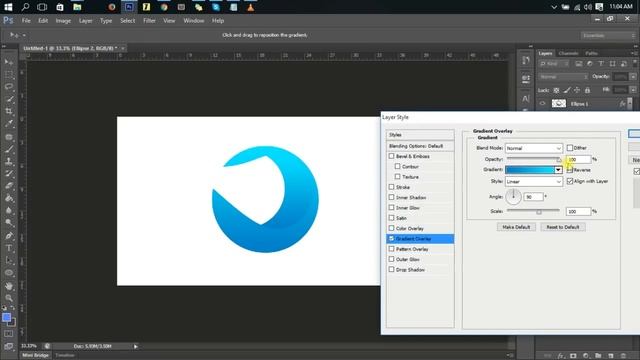
Task: Open the layer Opacity slider arrow
Action: (633, 77)
